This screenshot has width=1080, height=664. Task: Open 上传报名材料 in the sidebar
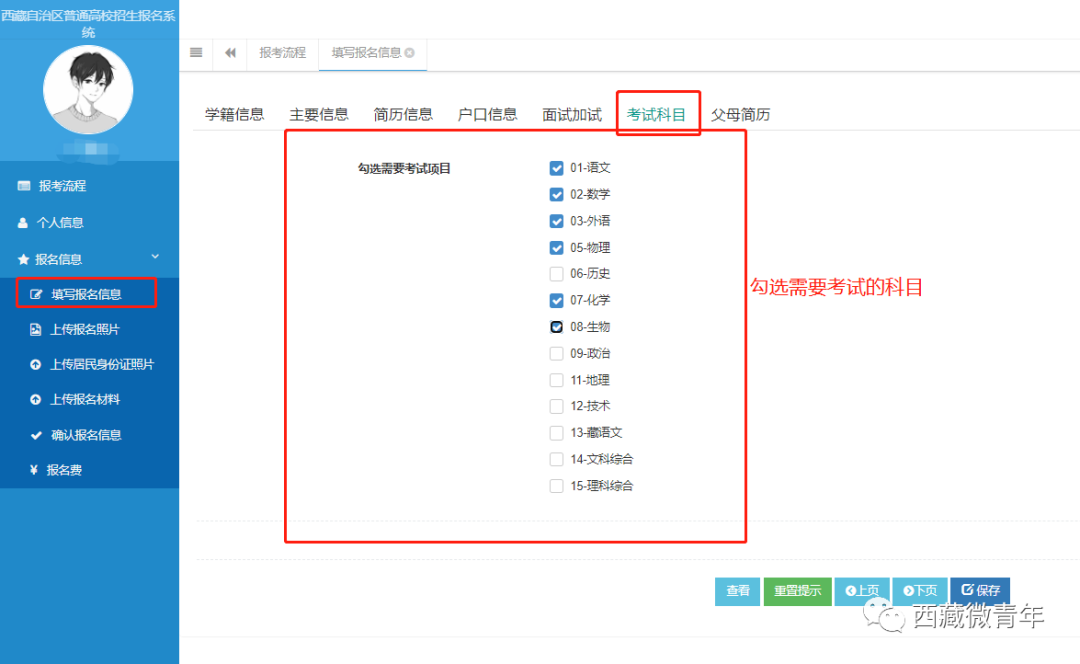click(84, 400)
